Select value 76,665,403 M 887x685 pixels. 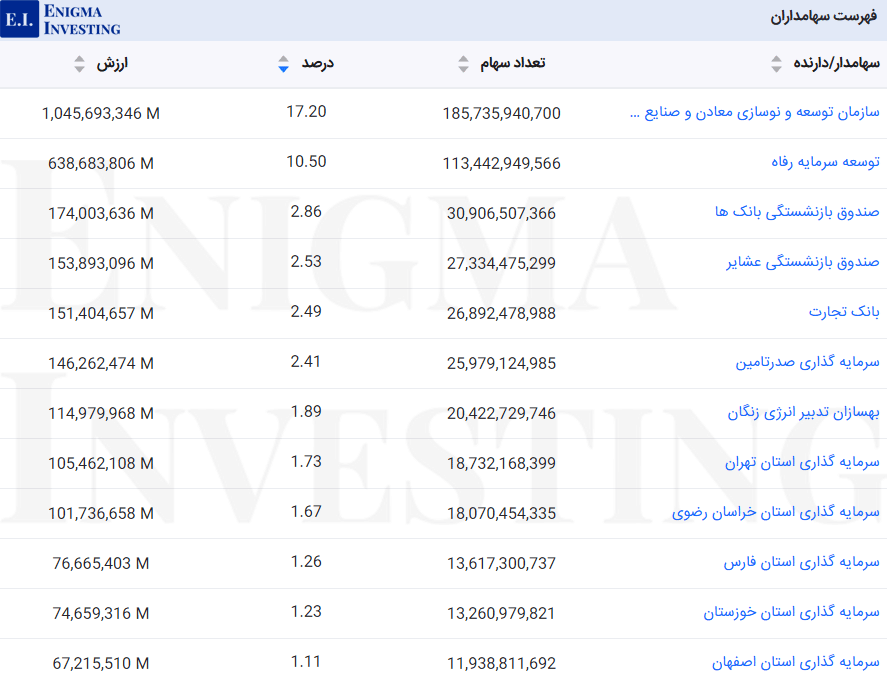pyautogui.click(x=101, y=563)
